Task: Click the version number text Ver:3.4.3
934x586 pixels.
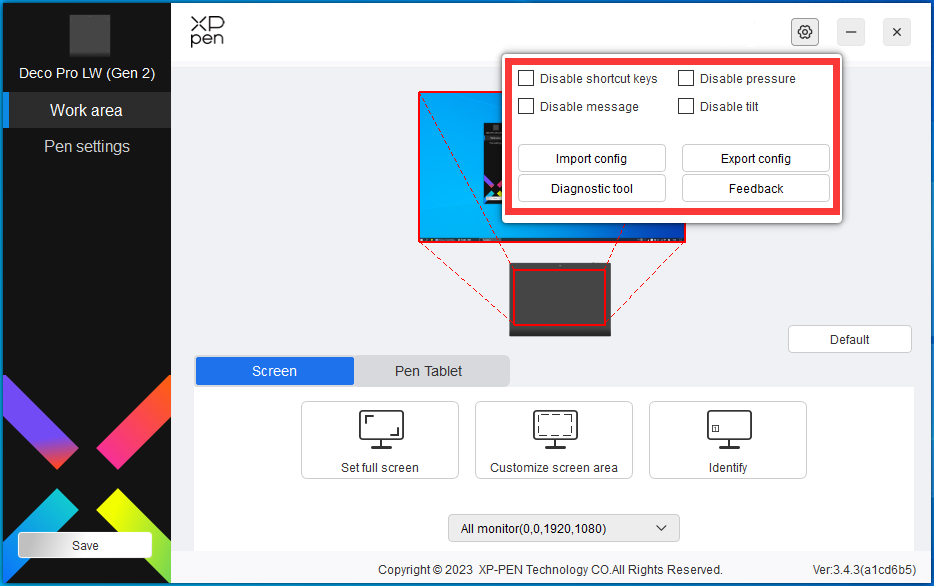Action: pos(864,570)
